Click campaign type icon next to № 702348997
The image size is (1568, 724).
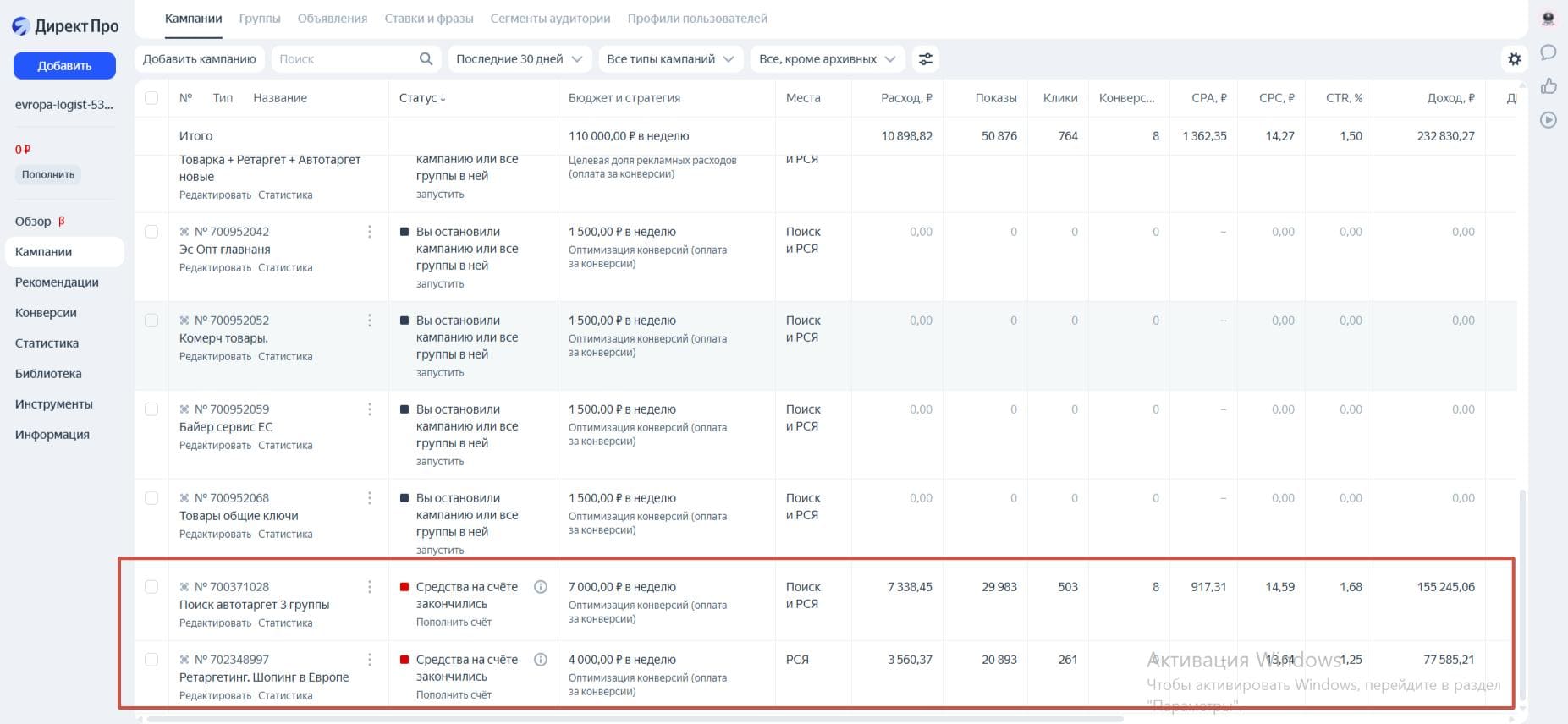[184, 660]
